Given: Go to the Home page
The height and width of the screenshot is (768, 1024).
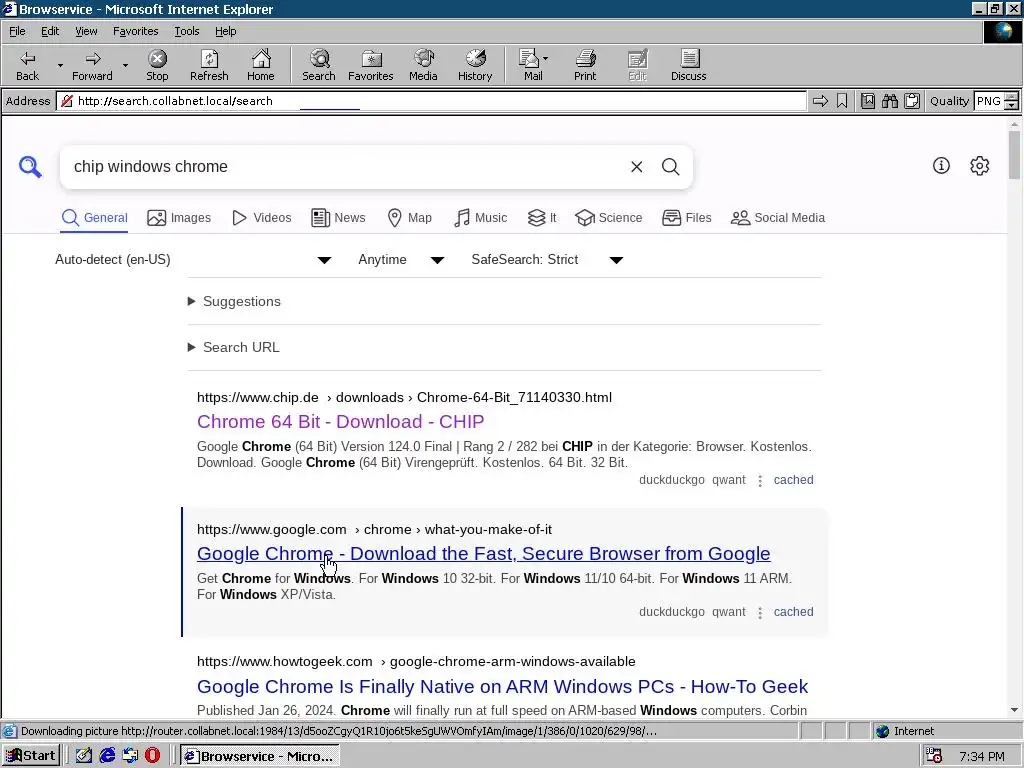Looking at the screenshot, I should point(261,65).
